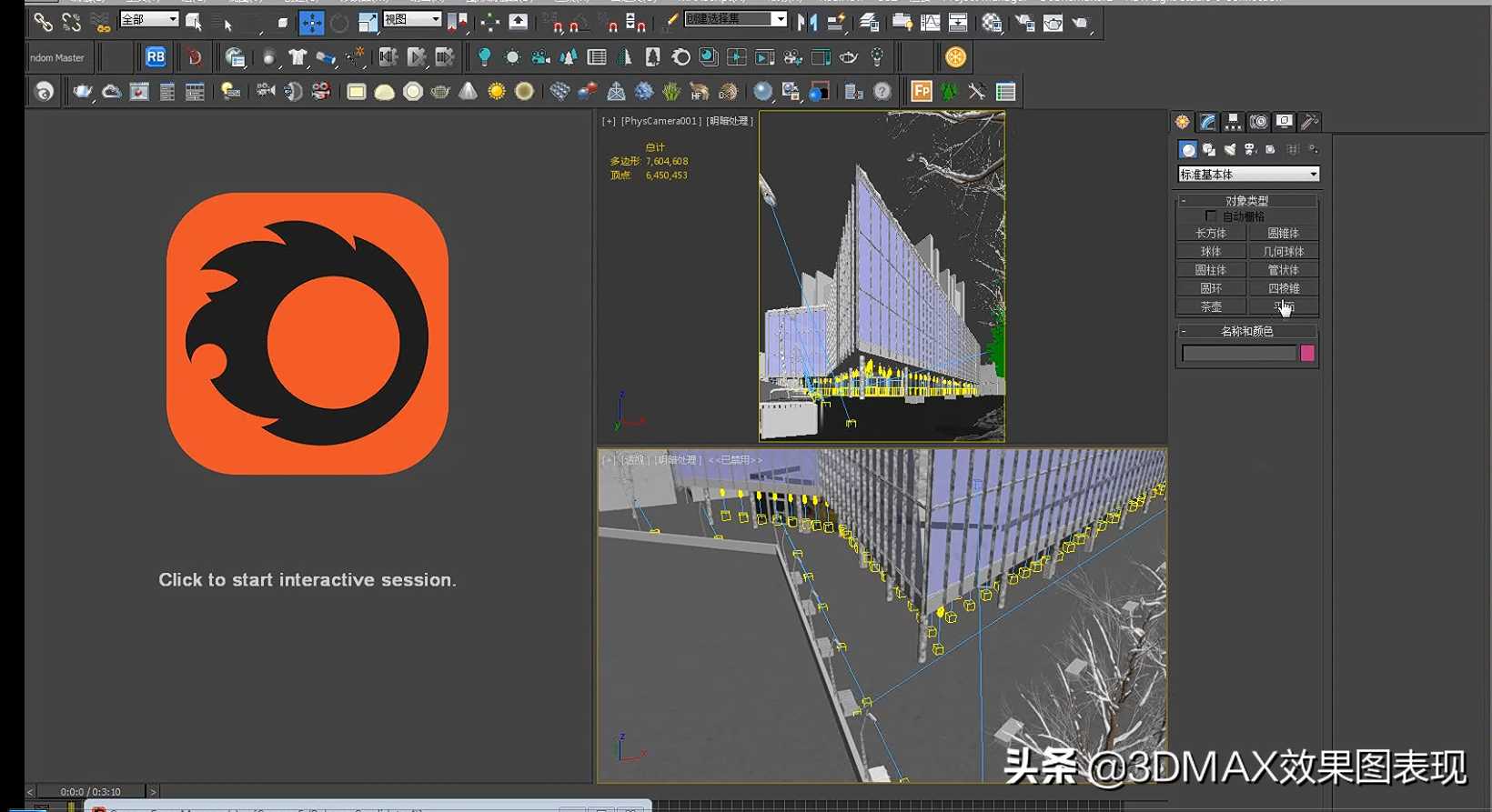Image resolution: width=1492 pixels, height=812 pixels.
Task: Switch to the Modify panel tab
Action: (x=1207, y=121)
